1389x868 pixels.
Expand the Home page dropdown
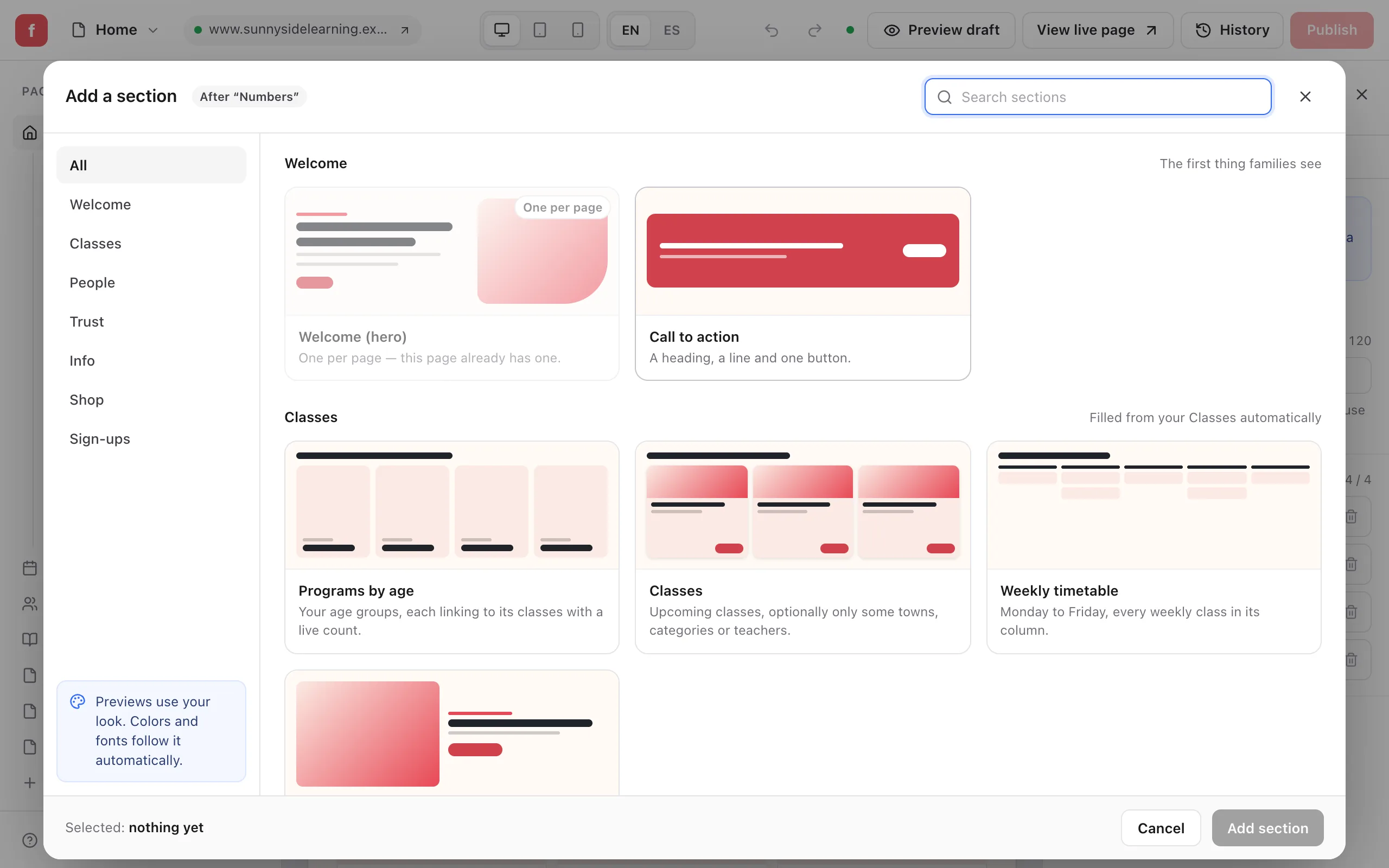click(116, 30)
